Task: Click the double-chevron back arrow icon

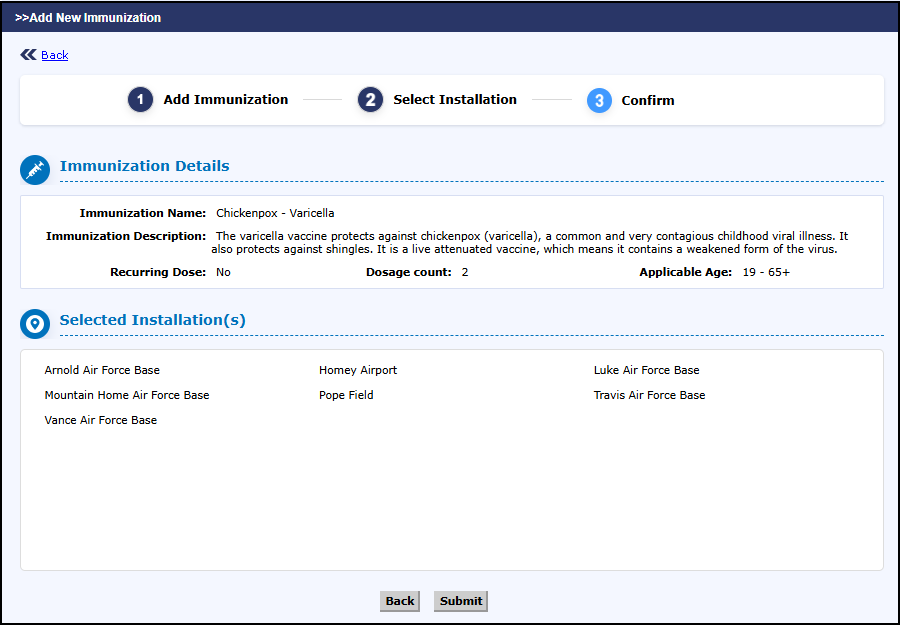Action: [x=28, y=55]
